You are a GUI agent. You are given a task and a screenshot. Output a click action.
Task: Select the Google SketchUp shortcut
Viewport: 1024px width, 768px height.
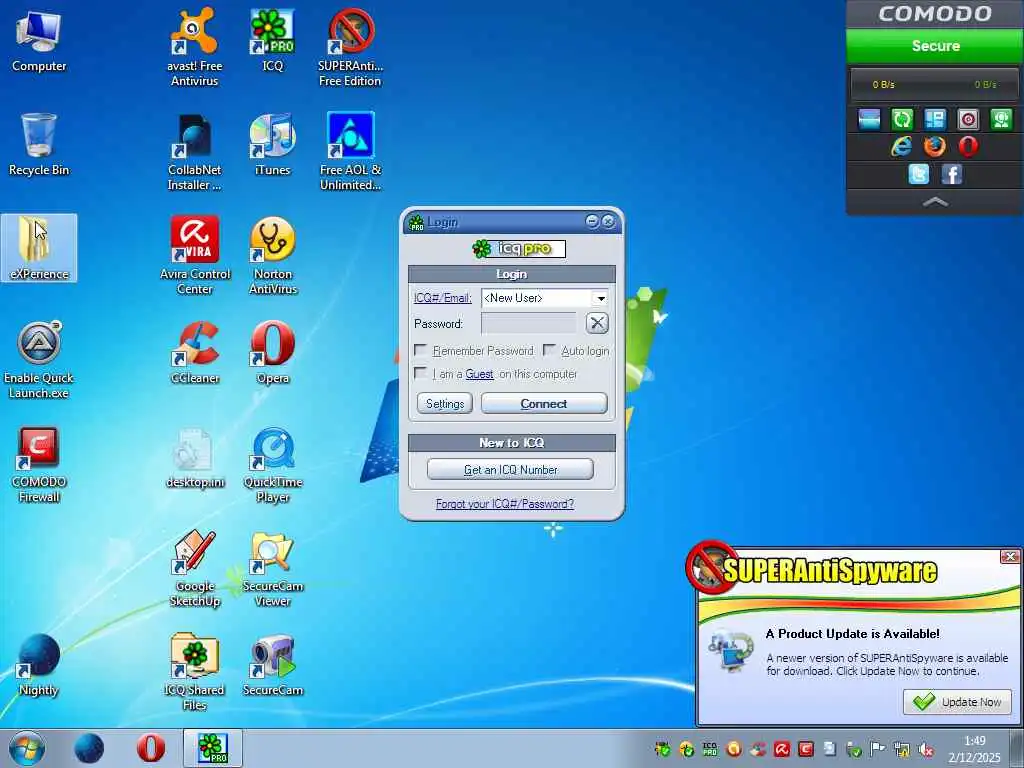[x=195, y=568]
